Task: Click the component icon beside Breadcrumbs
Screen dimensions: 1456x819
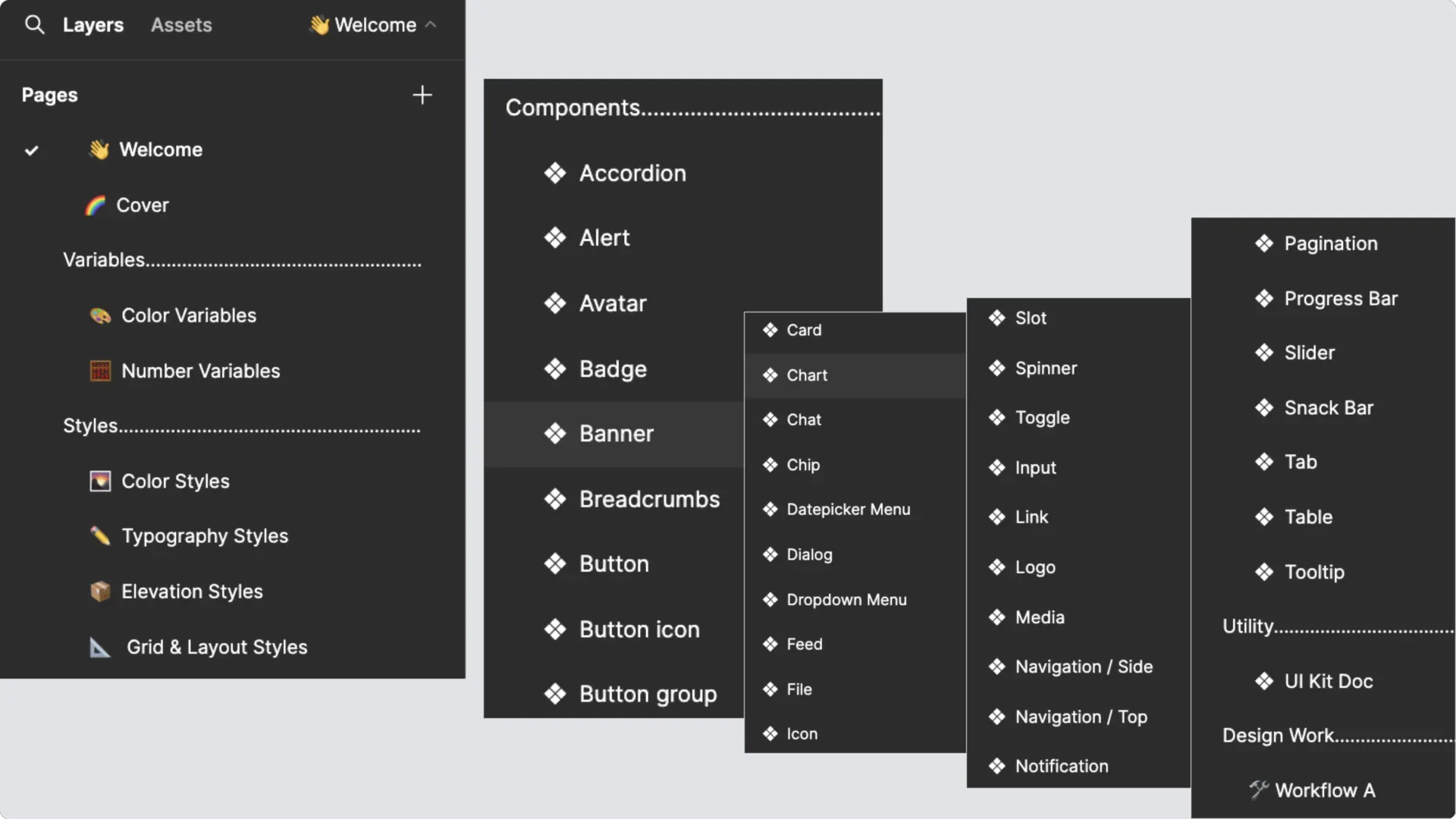Action: click(555, 499)
